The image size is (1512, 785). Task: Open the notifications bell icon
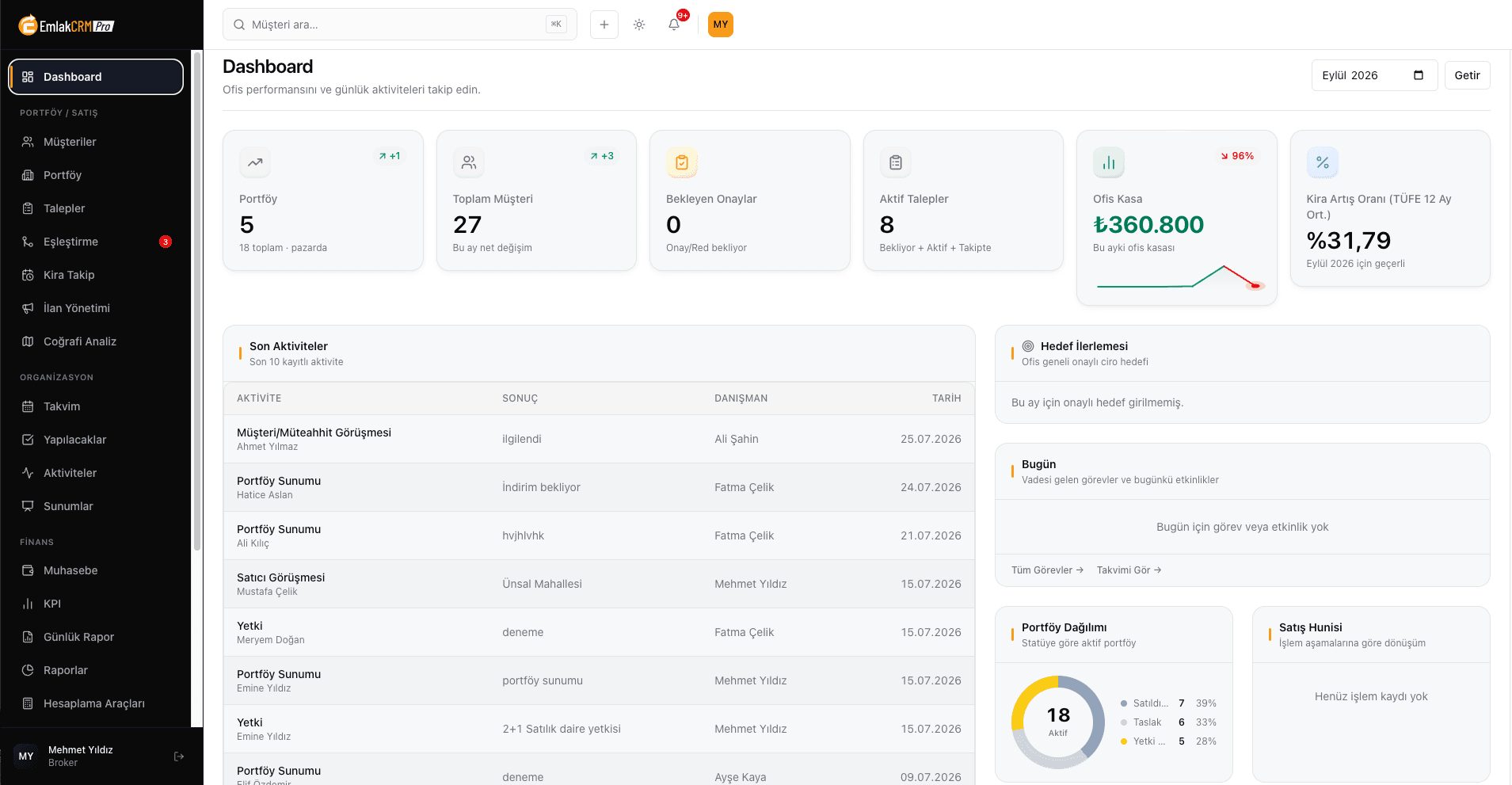[x=674, y=25]
